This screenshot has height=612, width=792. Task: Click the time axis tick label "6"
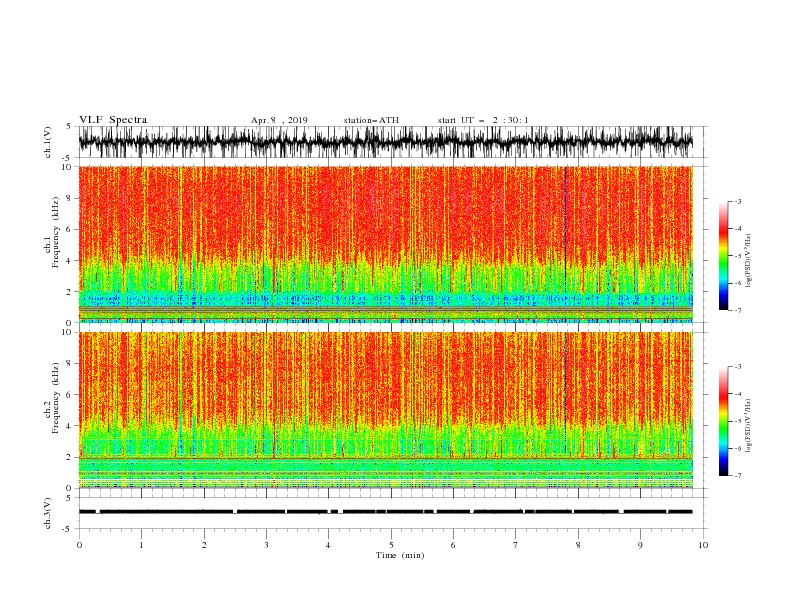click(x=453, y=545)
